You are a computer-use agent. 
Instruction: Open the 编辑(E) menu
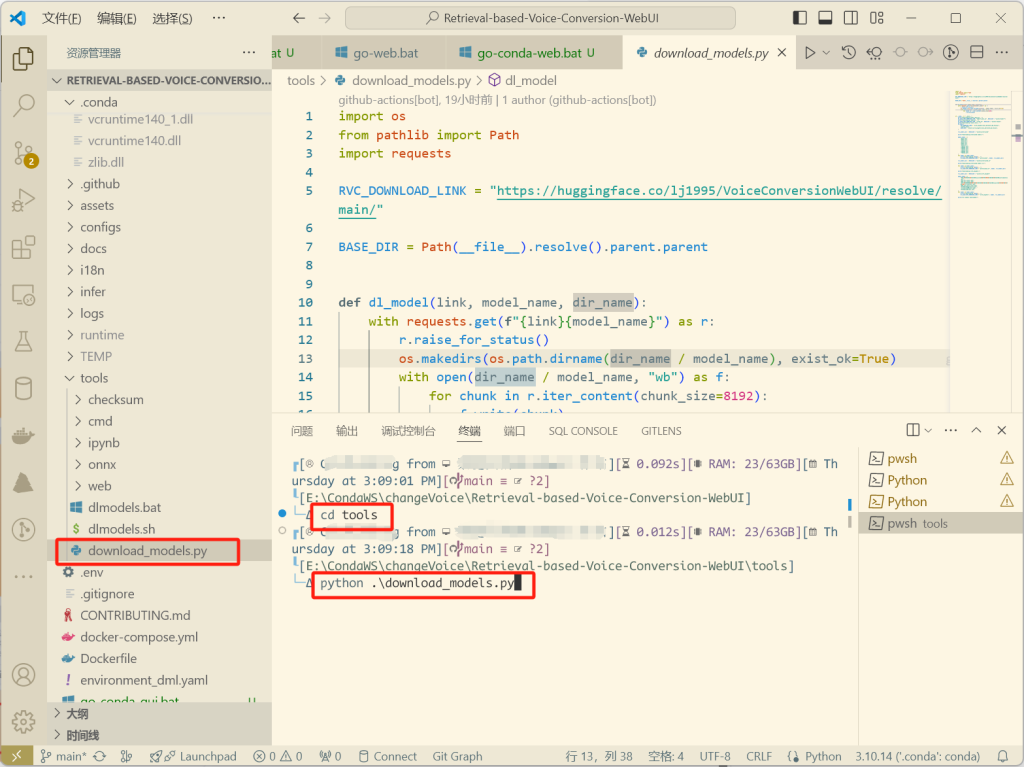point(117,18)
